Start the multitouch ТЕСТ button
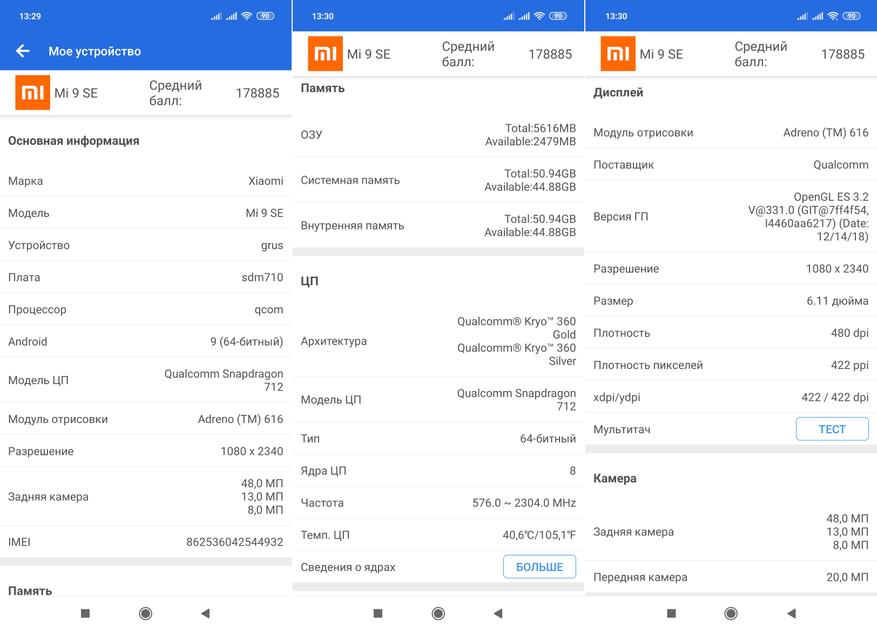 tap(832, 429)
